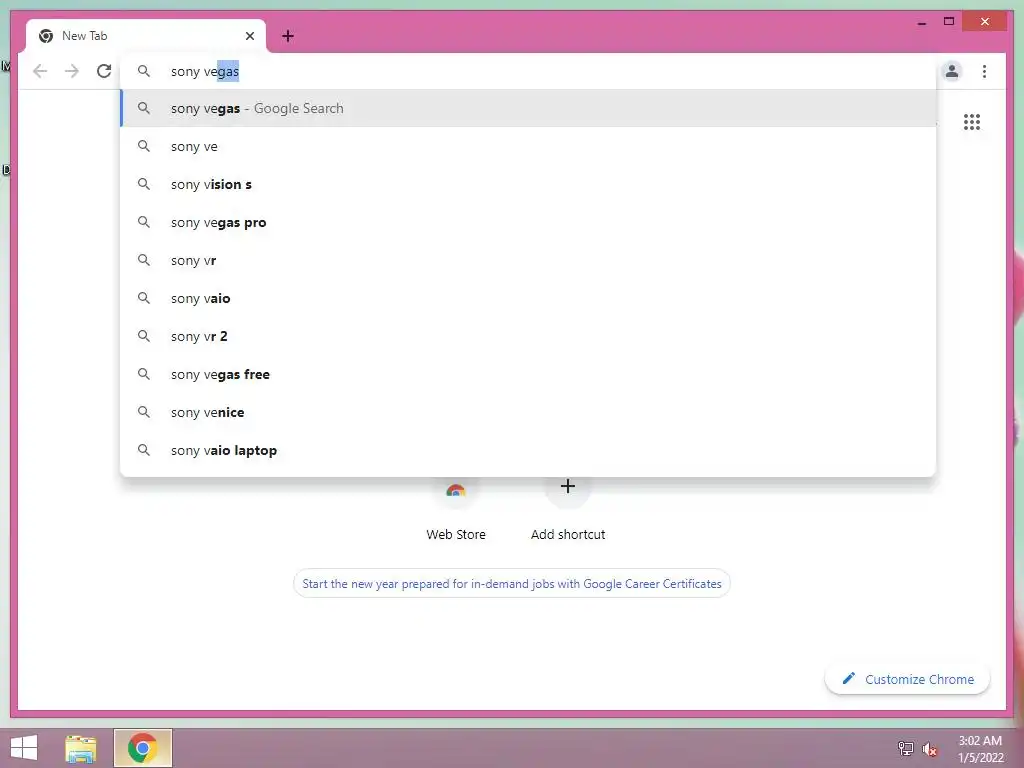The width and height of the screenshot is (1024, 768).
Task: Choose the 'sony vr 2' suggestion
Action: tap(528, 336)
